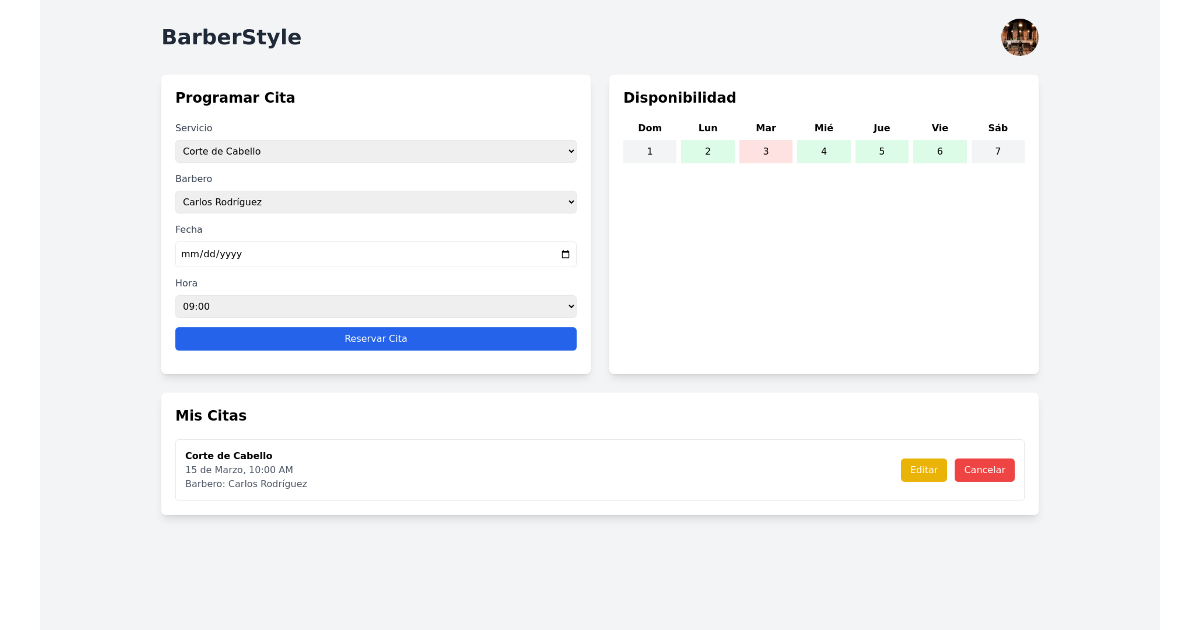Select day 1 under Dom
This screenshot has width=1200, height=630.
click(649, 150)
